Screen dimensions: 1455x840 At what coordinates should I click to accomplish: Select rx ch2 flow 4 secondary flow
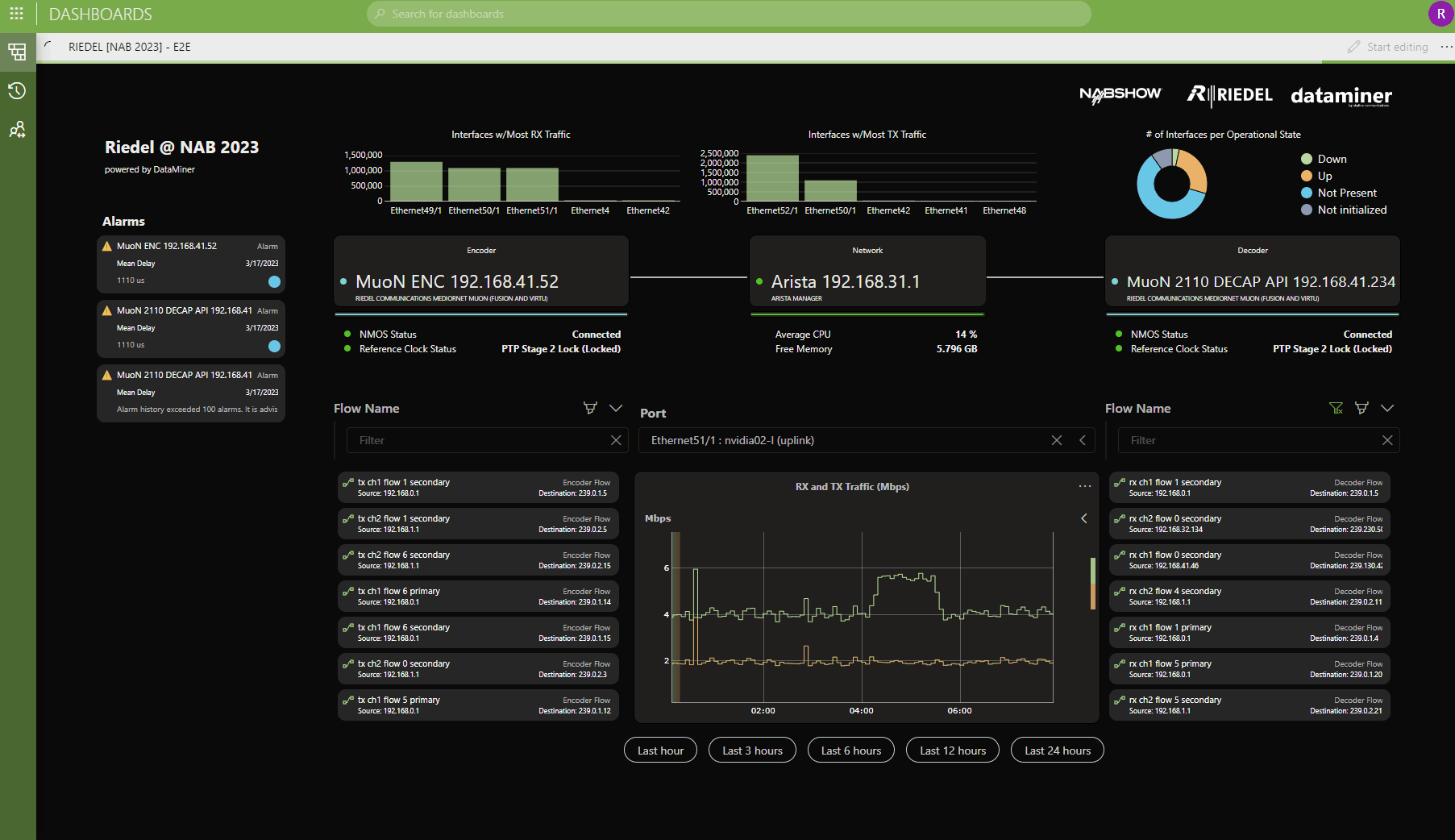tap(1249, 596)
